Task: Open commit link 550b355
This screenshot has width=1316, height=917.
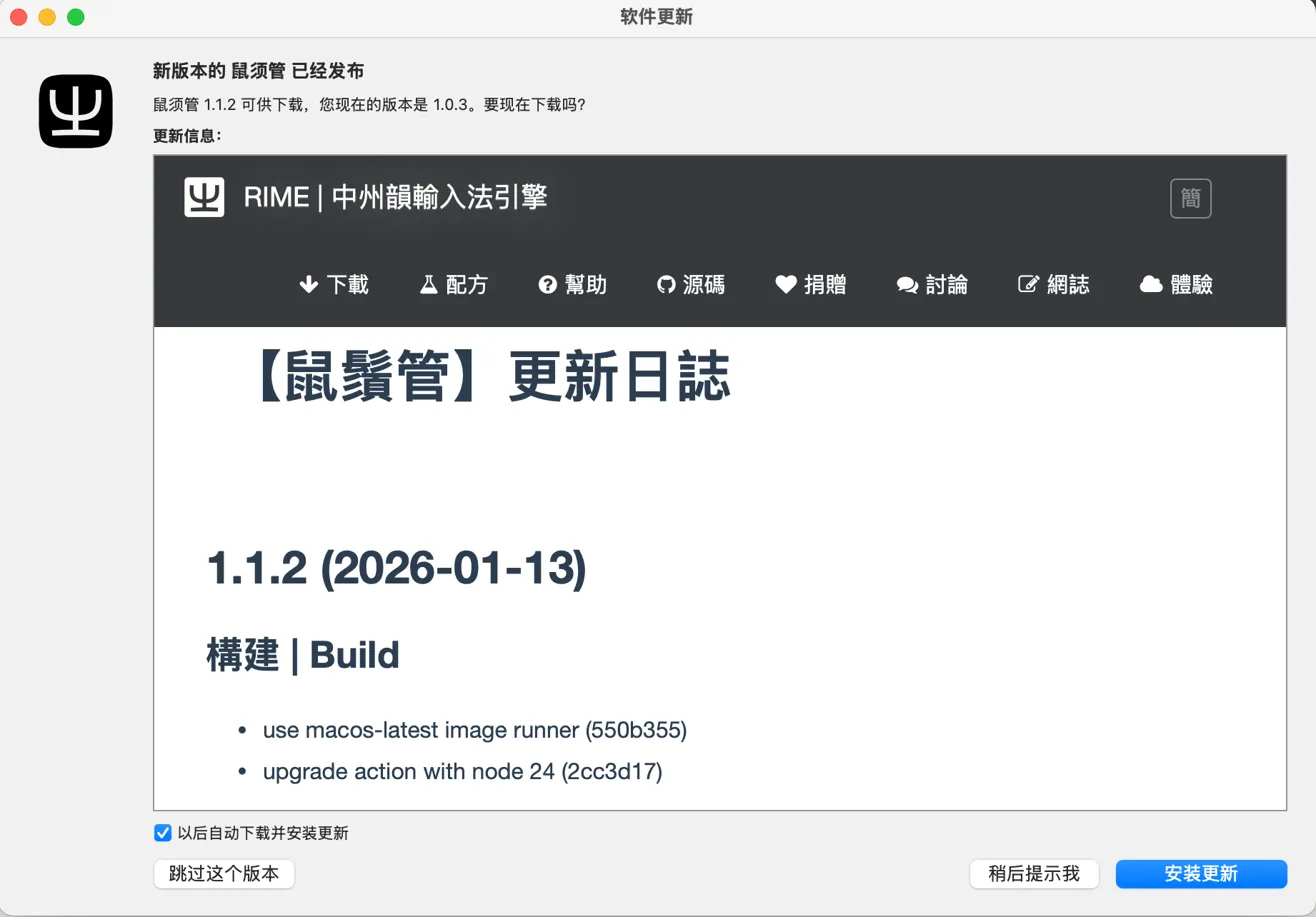Action: pos(636,731)
